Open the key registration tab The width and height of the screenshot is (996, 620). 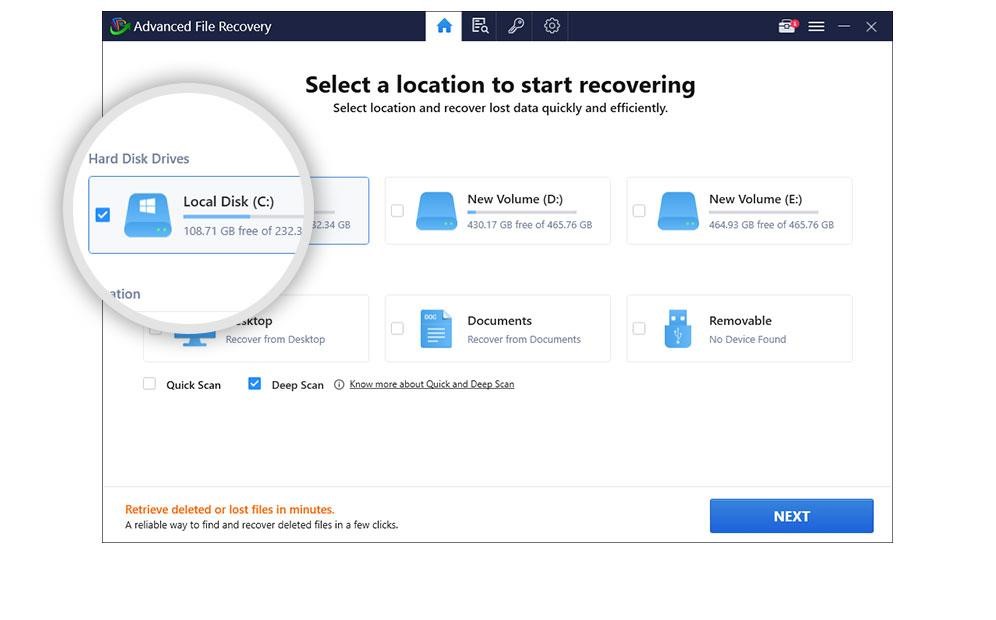coord(516,26)
